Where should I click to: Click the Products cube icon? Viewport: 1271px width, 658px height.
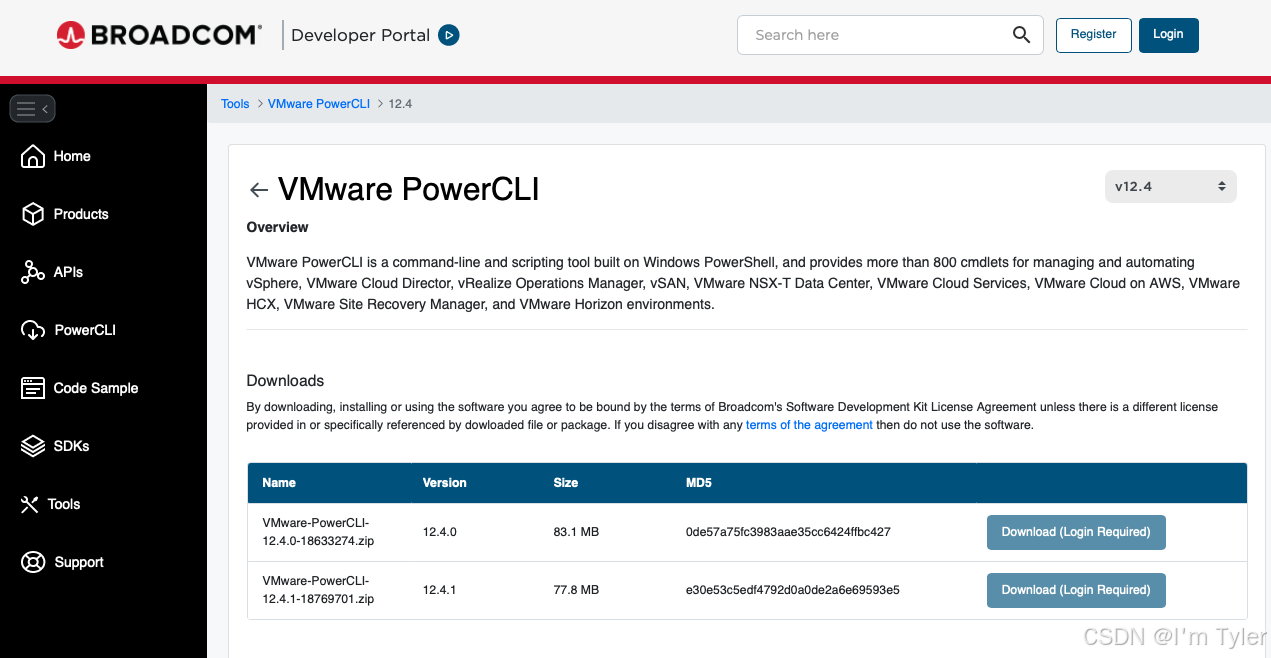coord(33,214)
